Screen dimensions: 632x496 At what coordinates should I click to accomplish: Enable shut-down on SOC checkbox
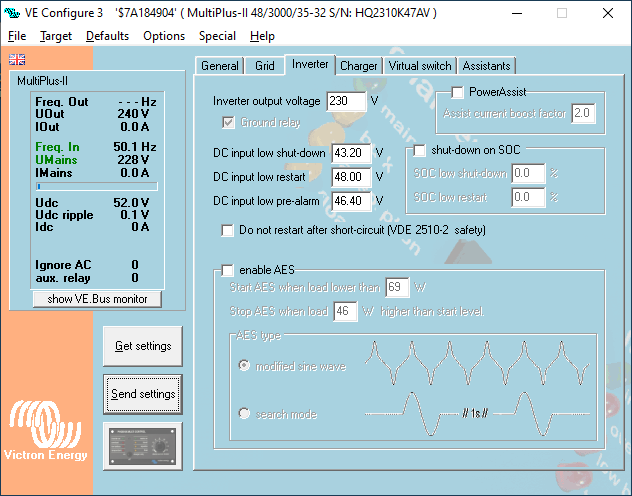click(x=420, y=151)
